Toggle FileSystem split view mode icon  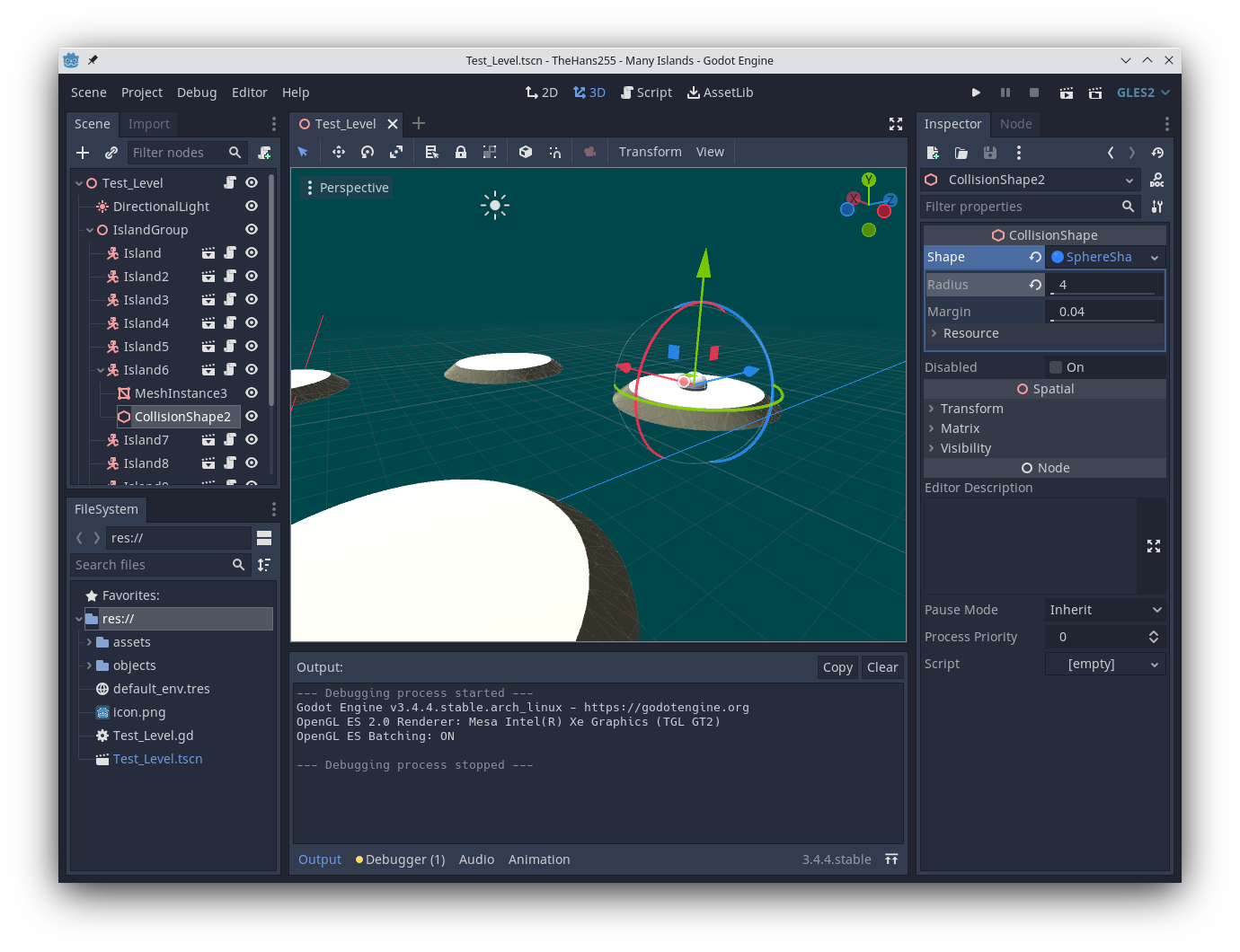point(264,538)
